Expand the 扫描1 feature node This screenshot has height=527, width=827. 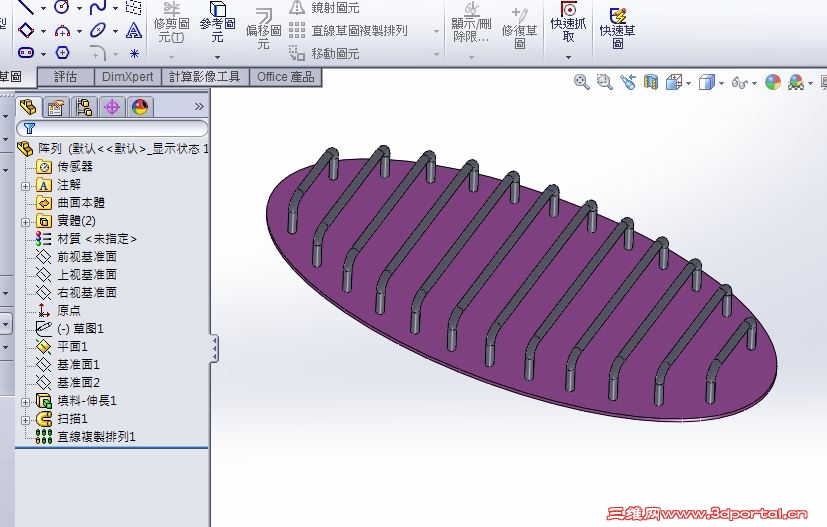(25, 420)
